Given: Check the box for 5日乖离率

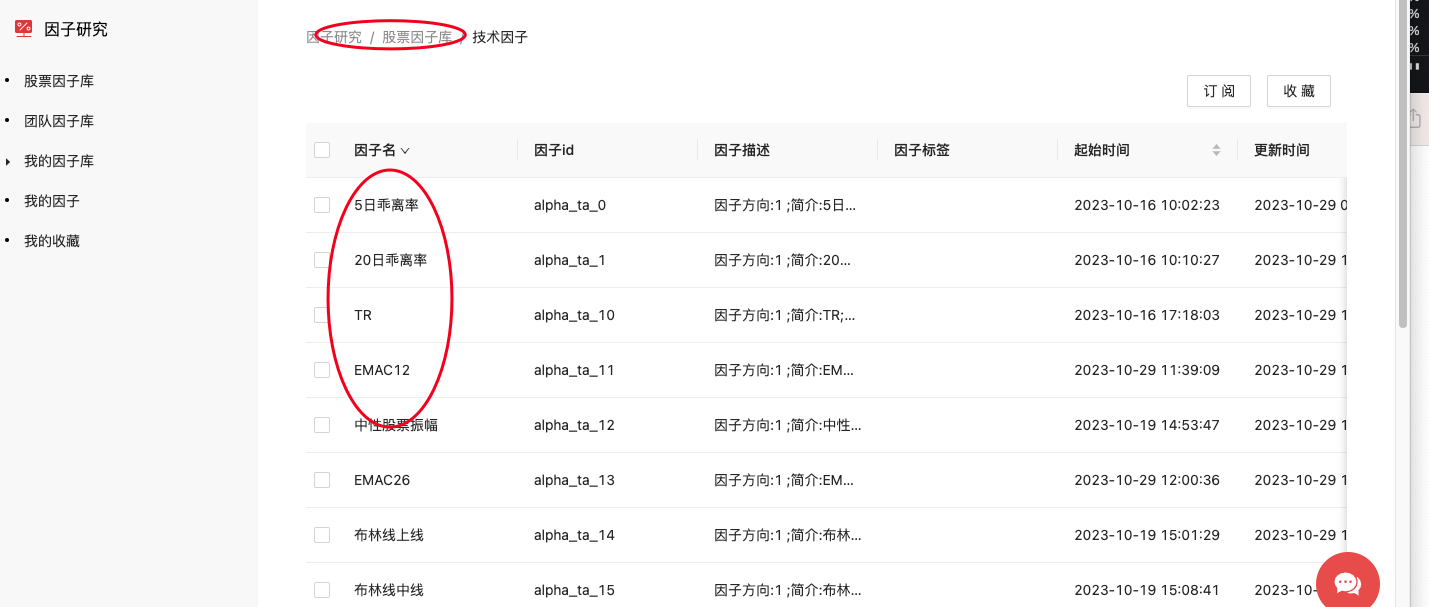Looking at the screenshot, I should pos(322,205).
